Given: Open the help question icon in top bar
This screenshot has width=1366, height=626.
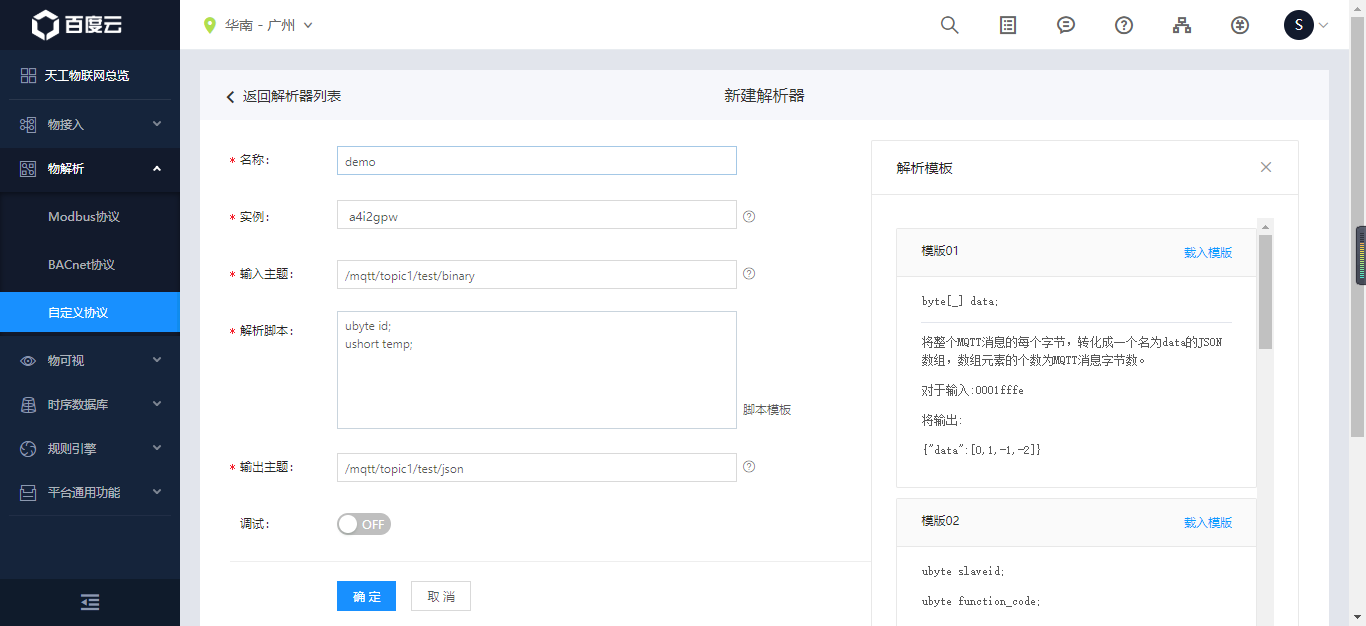Looking at the screenshot, I should [1124, 25].
